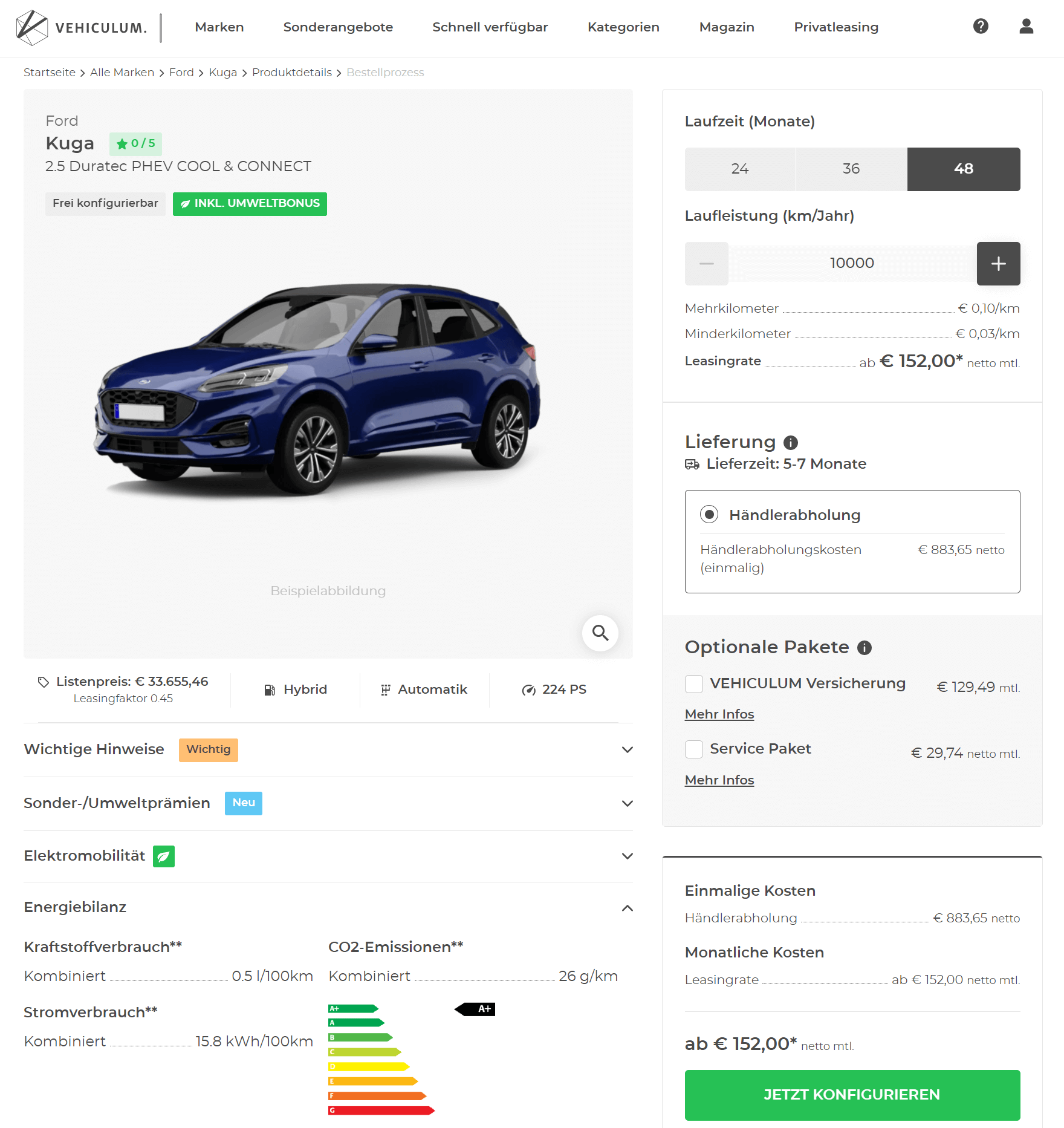Click the red G efficiency bar

coord(381,1110)
